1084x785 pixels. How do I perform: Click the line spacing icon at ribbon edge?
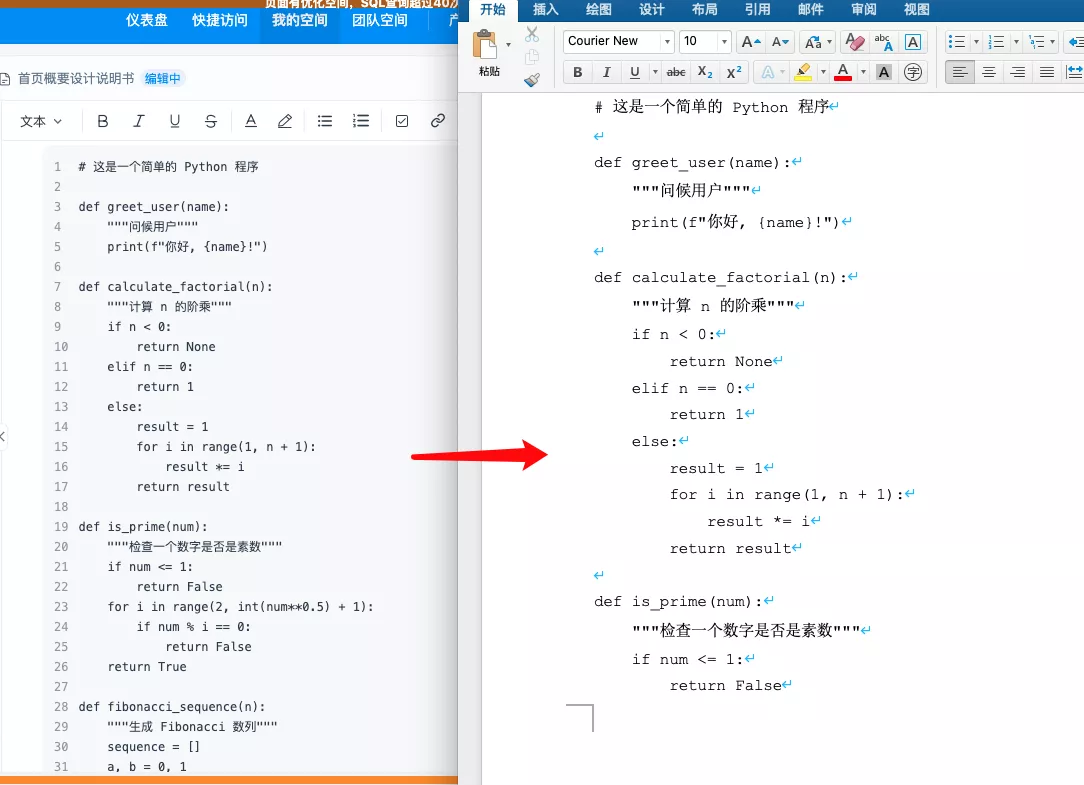click(1075, 72)
